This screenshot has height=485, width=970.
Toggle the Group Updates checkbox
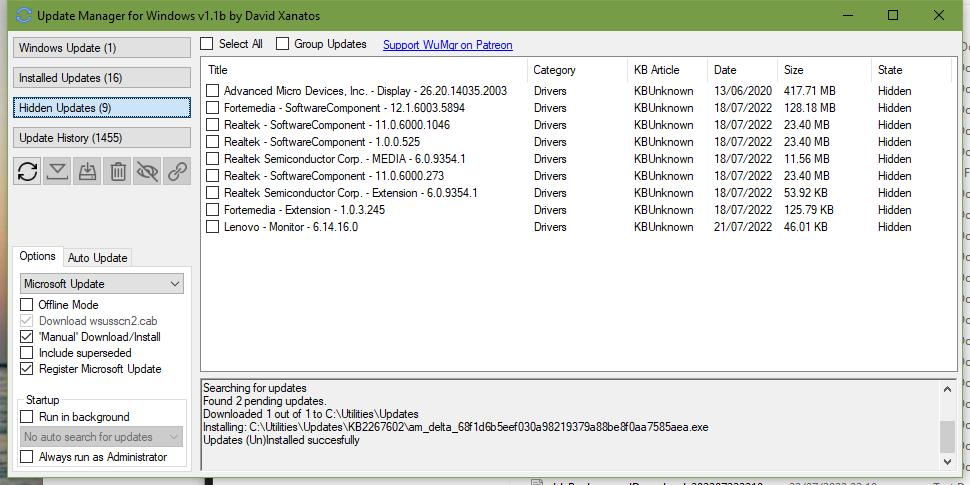click(x=283, y=44)
